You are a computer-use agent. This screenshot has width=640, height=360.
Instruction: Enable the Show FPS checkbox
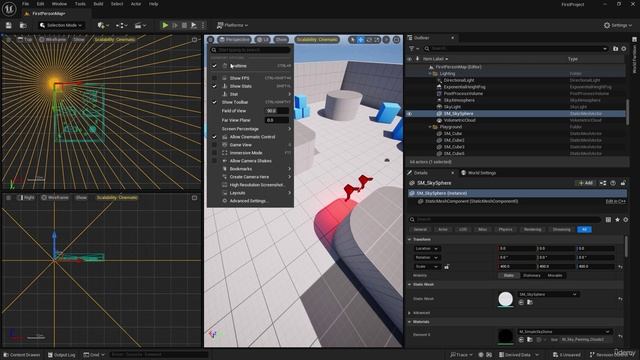tap(214, 78)
